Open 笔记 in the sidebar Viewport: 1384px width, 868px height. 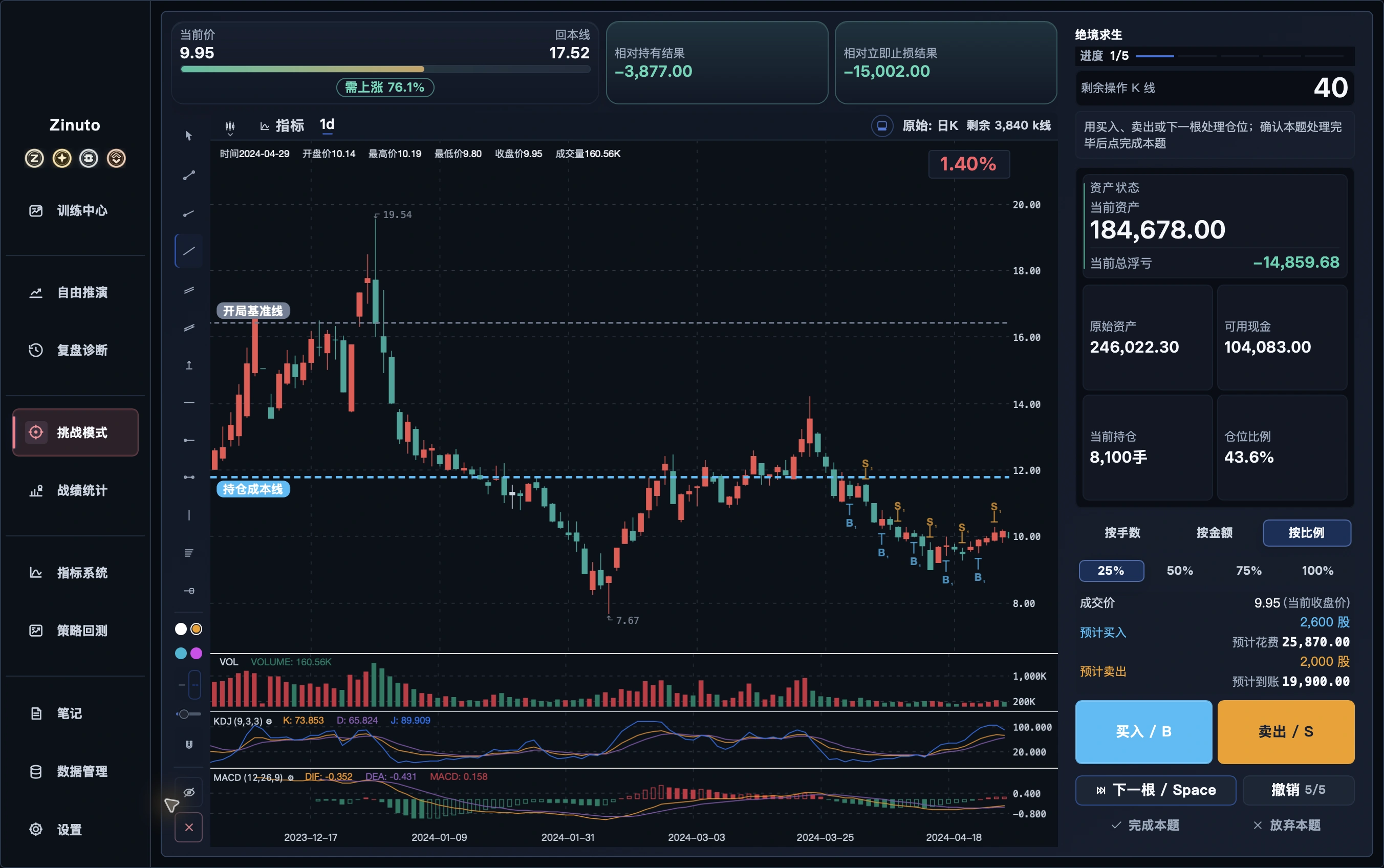coord(75,713)
